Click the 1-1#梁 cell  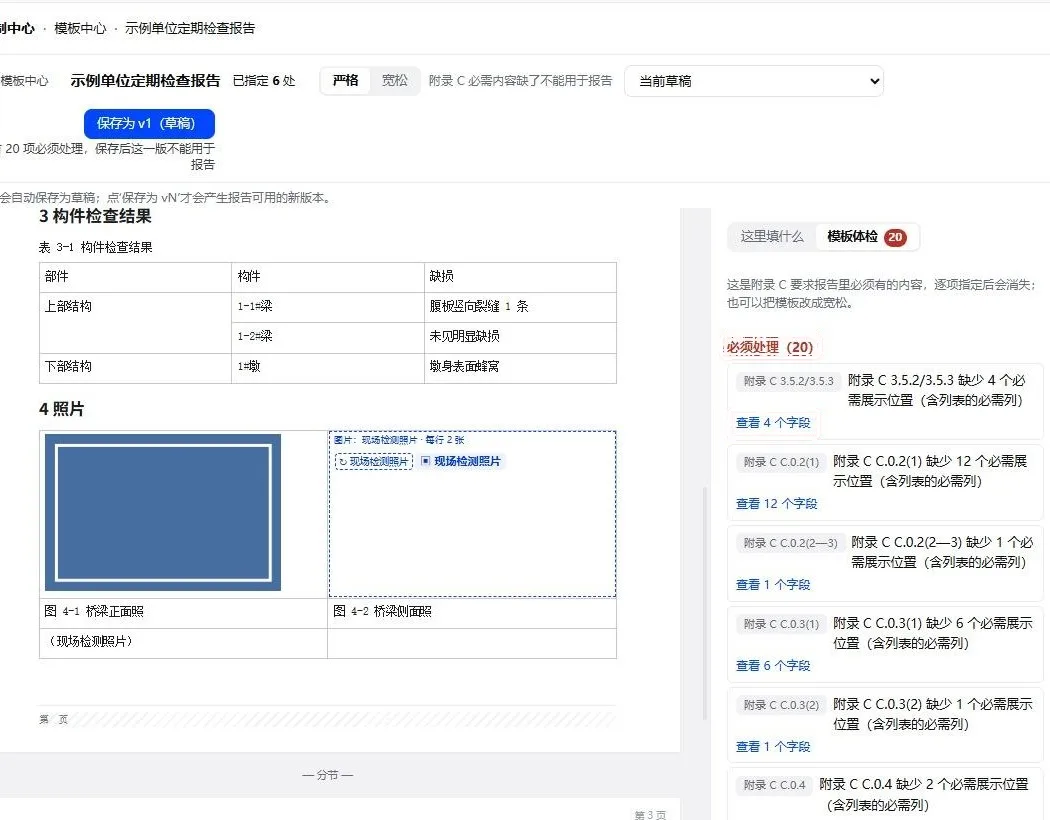coord(327,307)
